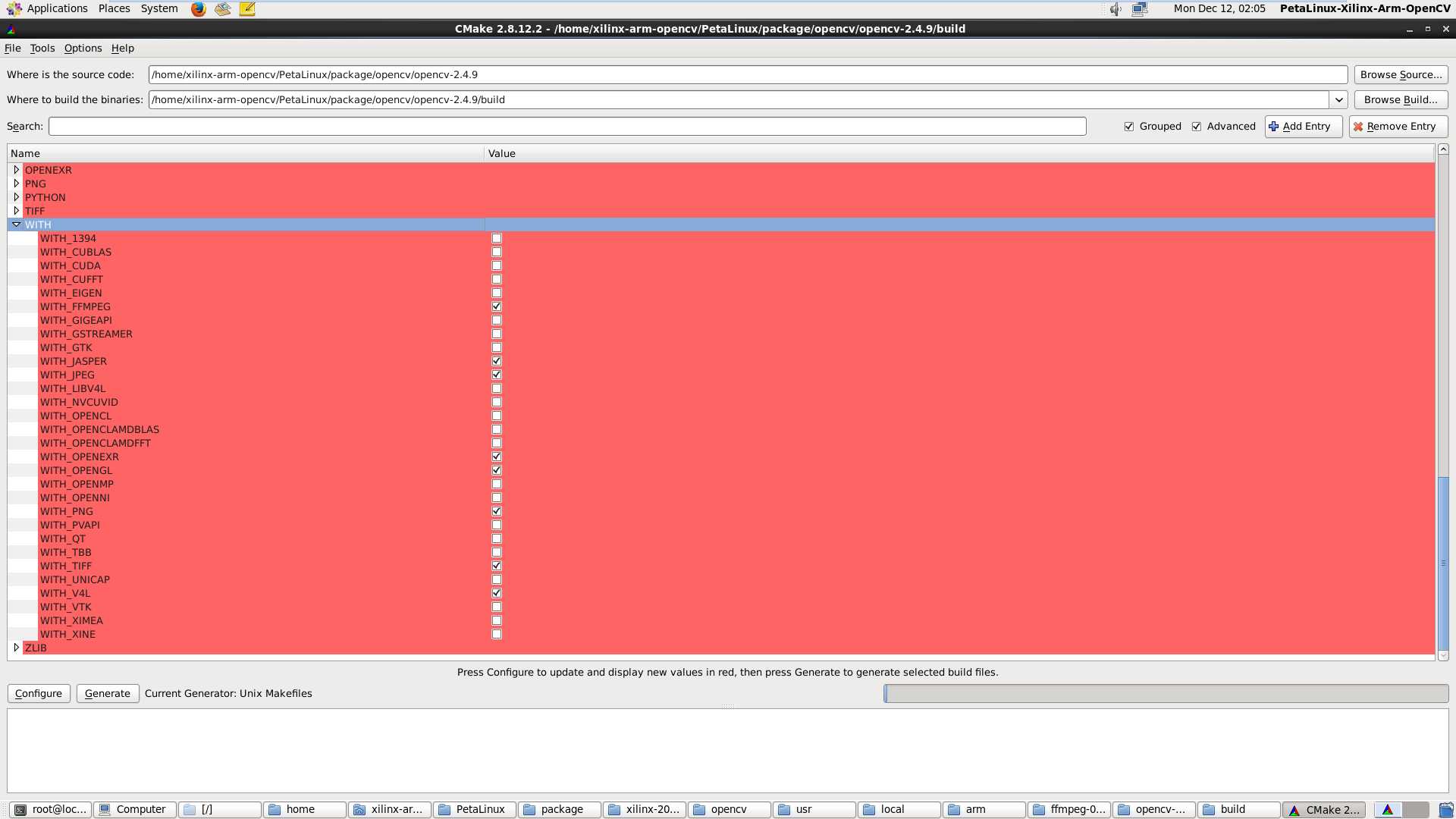Expand the PYTHON group
This screenshot has width=1456, height=819.
[x=16, y=197]
